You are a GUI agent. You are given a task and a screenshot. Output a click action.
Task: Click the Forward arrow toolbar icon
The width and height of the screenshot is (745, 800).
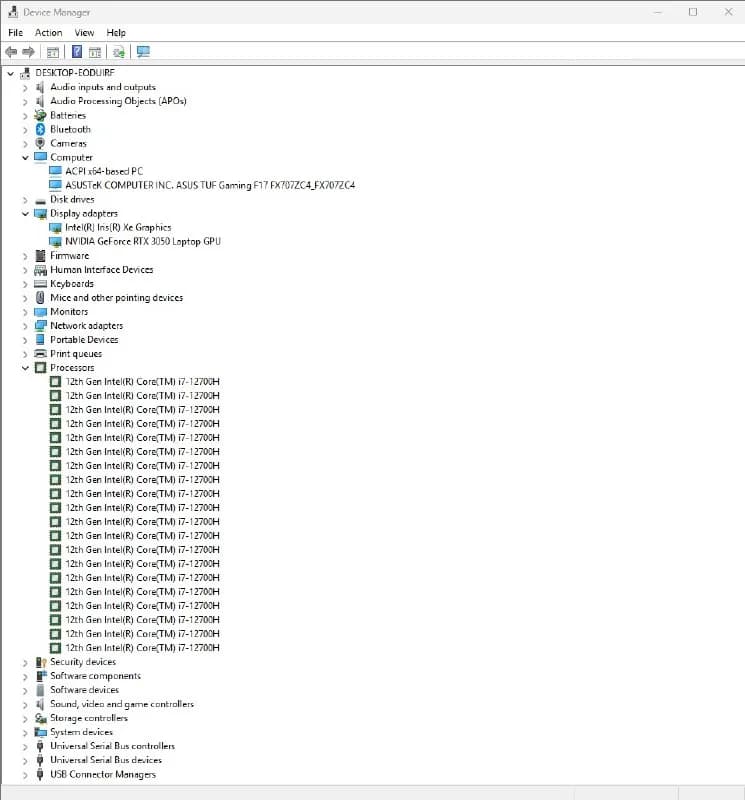(29, 52)
